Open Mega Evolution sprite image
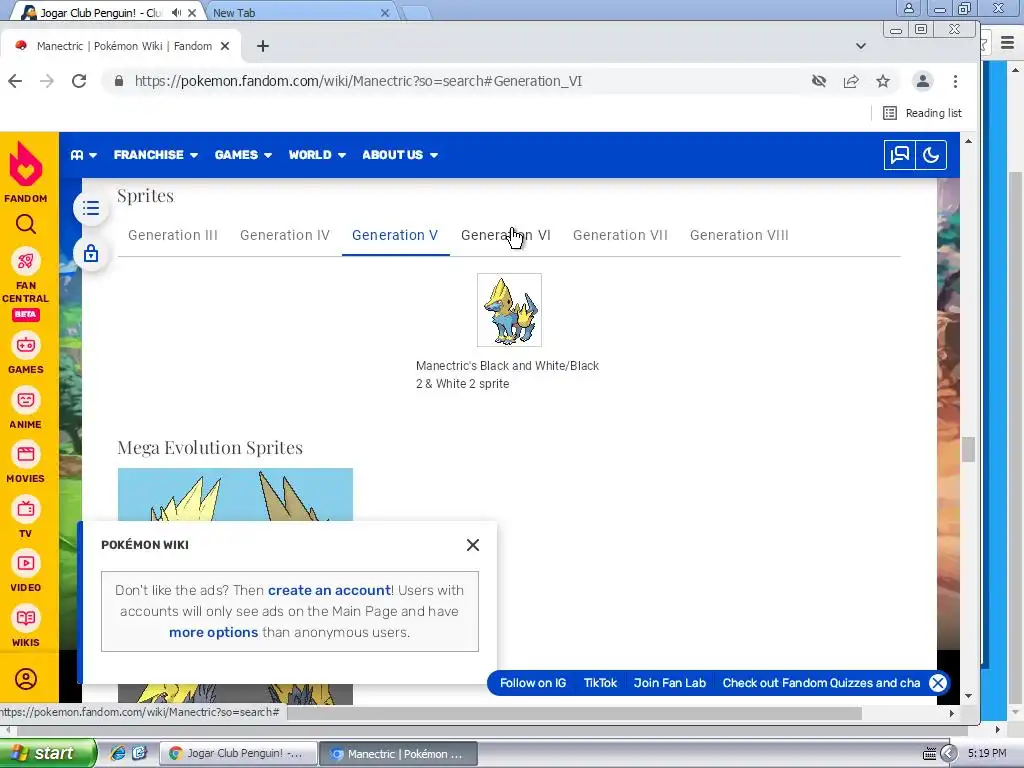 (x=235, y=494)
